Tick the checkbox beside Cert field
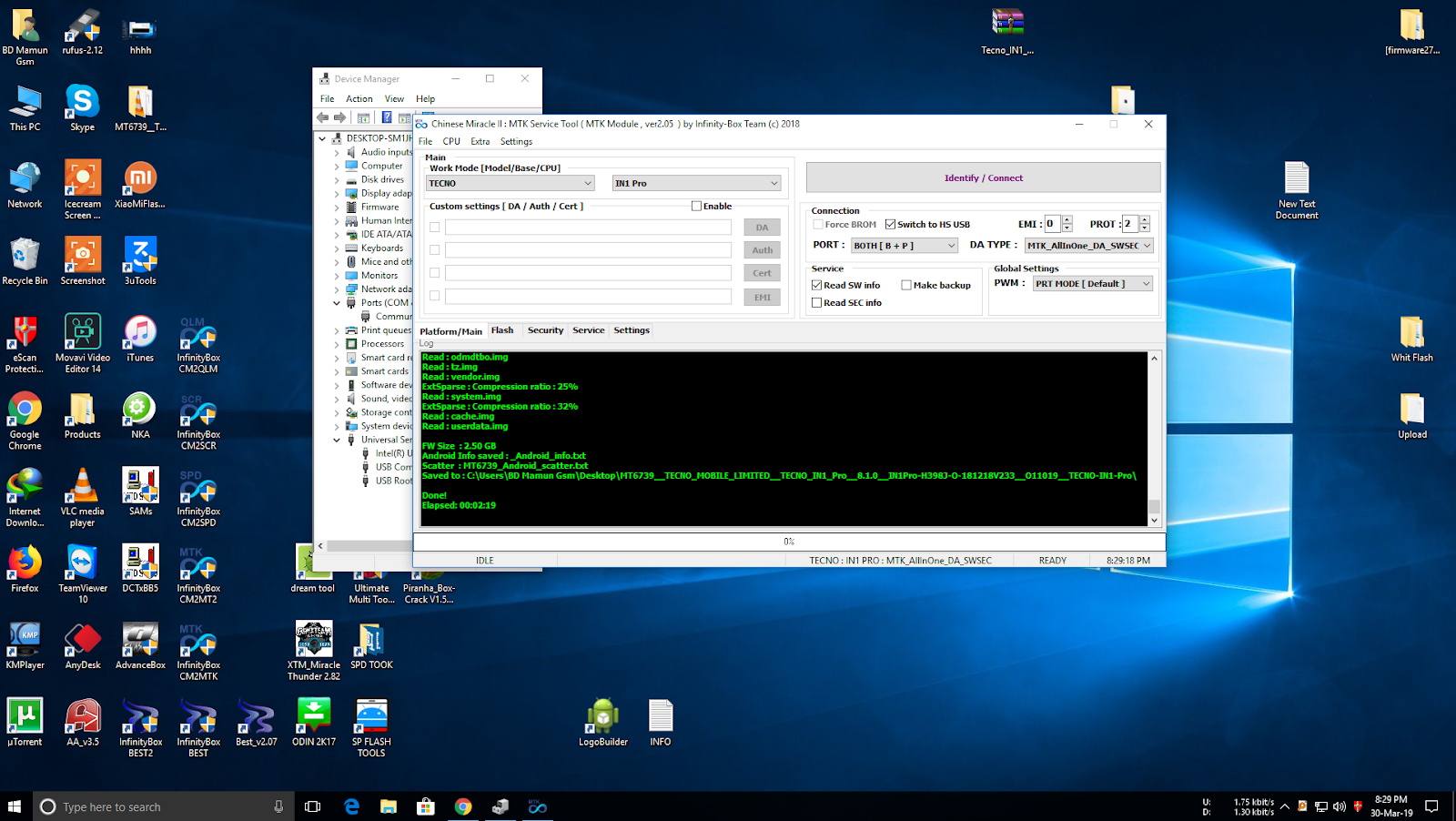This screenshot has width=1456, height=821. click(x=435, y=273)
